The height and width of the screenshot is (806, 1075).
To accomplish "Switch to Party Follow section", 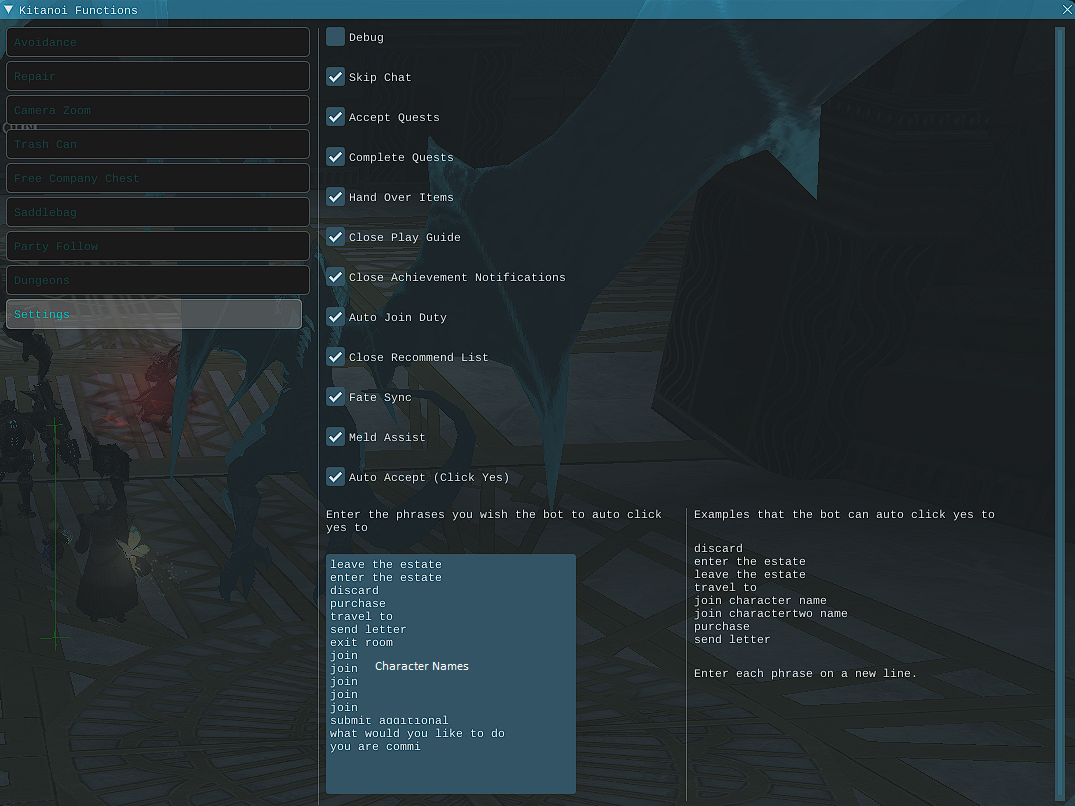I will pos(157,246).
